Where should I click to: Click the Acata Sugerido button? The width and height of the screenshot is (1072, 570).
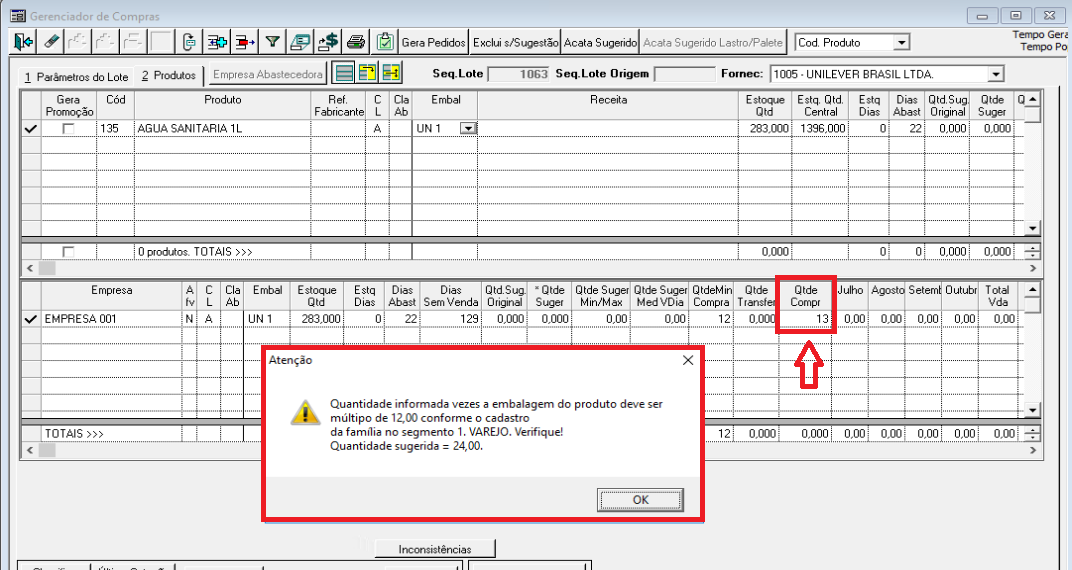click(600, 42)
